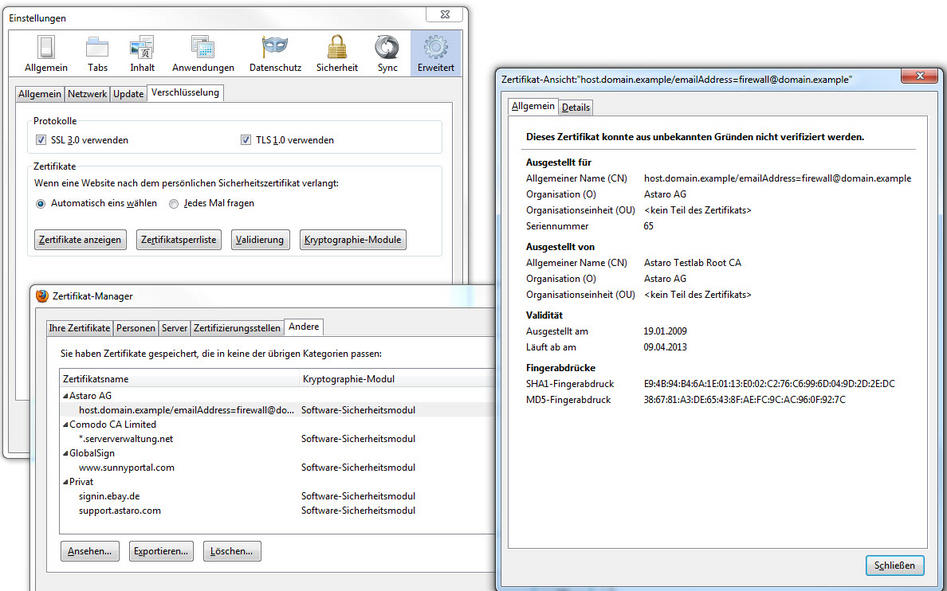Collapse the Astaro AG tree group

[65, 396]
